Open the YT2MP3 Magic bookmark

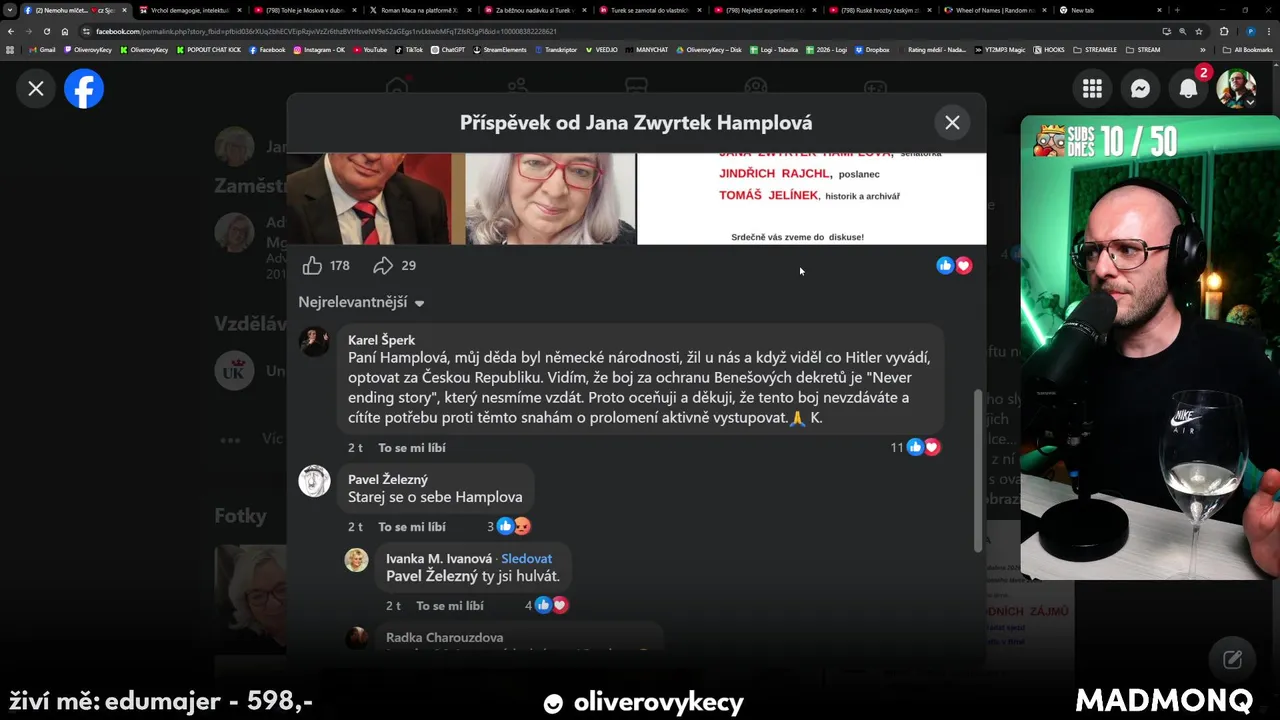999,49
